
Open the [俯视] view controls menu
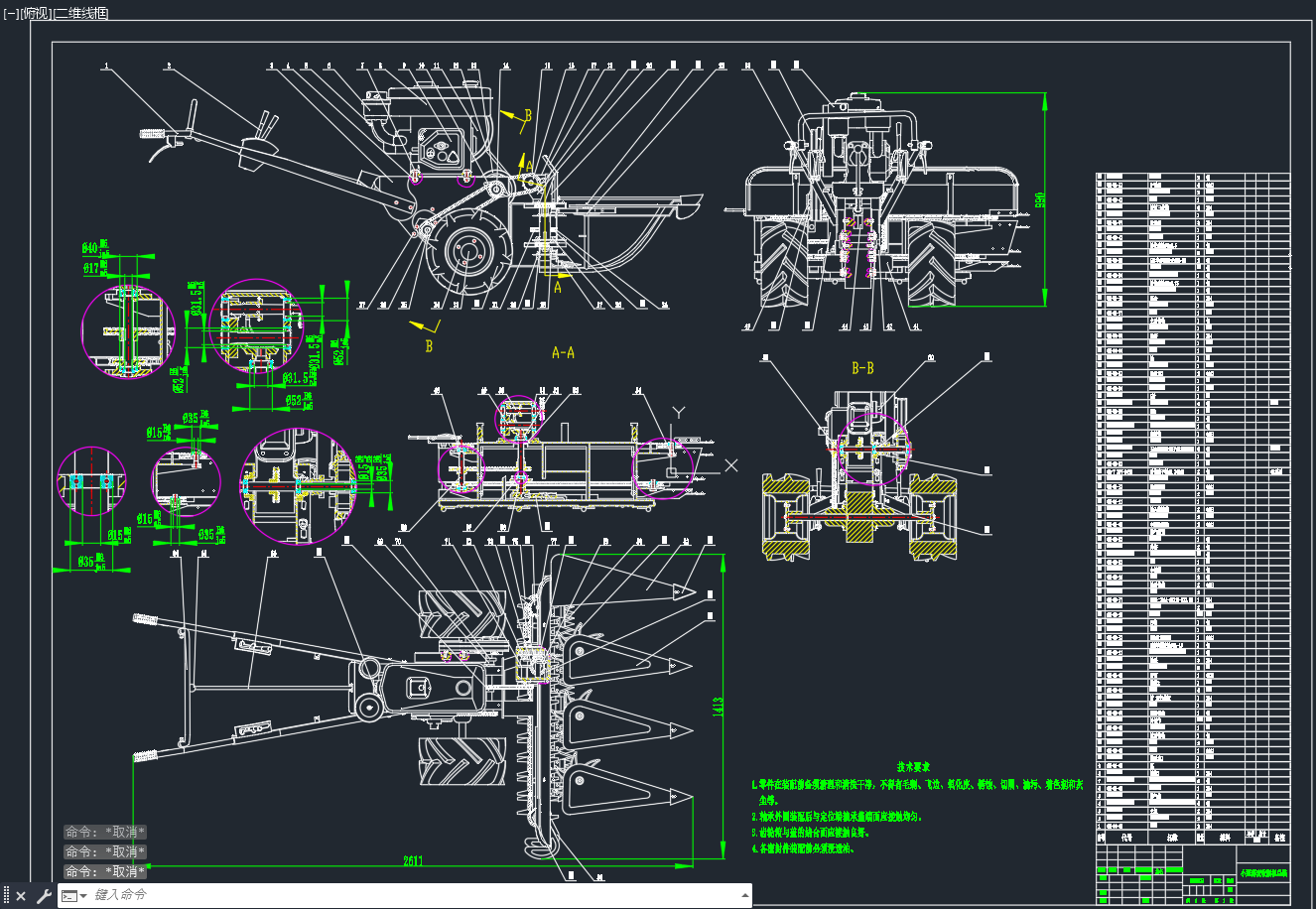(x=34, y=13)
